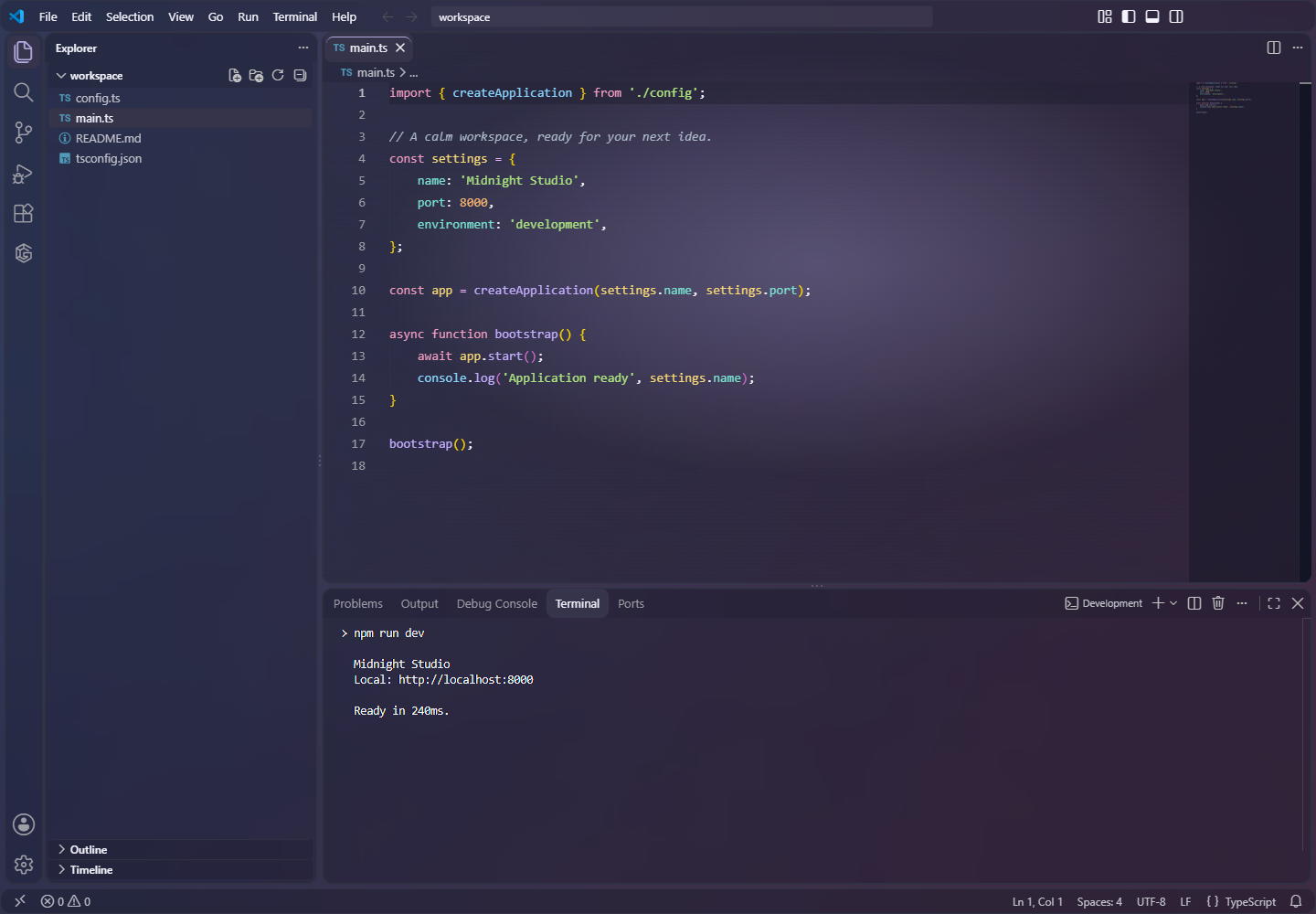
Task: Open the Terminal menu in menu bar
Action: (x=295, y=16)
